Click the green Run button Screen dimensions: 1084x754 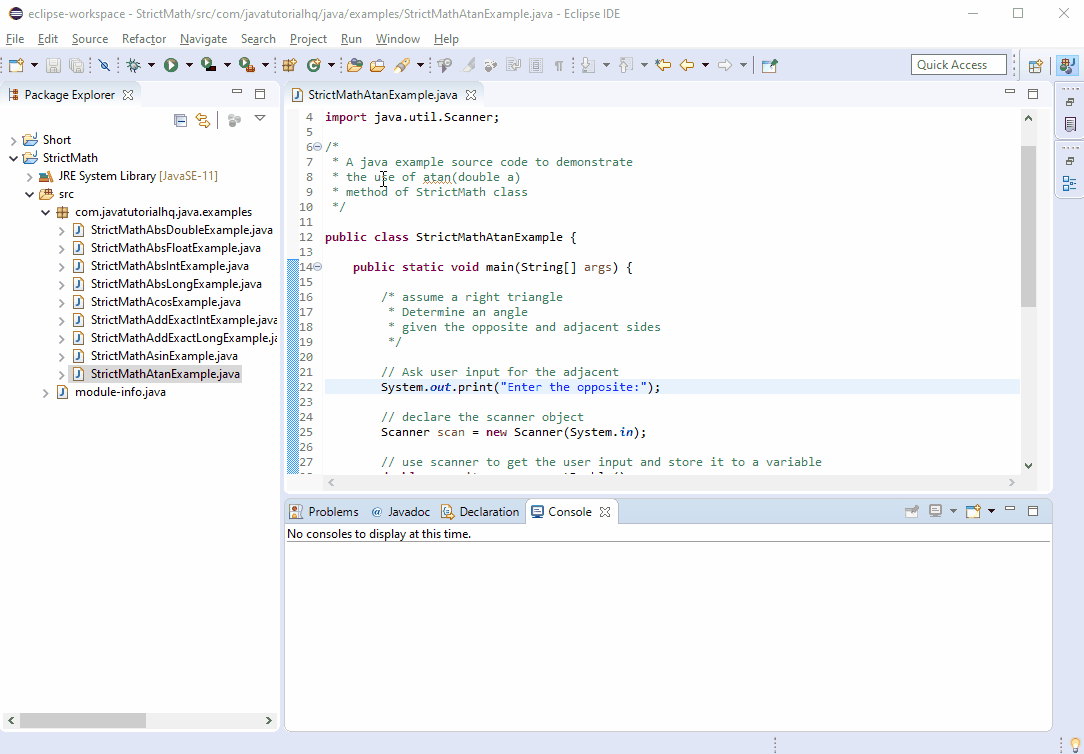tap(171, 65)
